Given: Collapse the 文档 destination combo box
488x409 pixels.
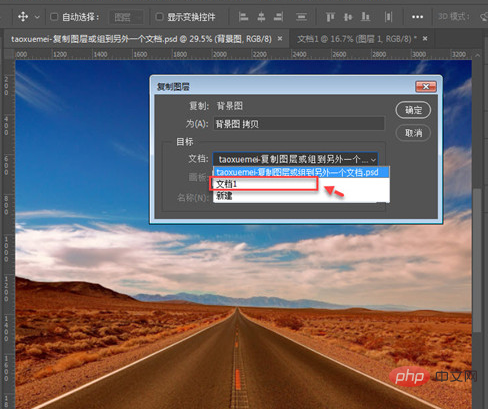Looking at the screenshot, I should [x=295, y=159].
